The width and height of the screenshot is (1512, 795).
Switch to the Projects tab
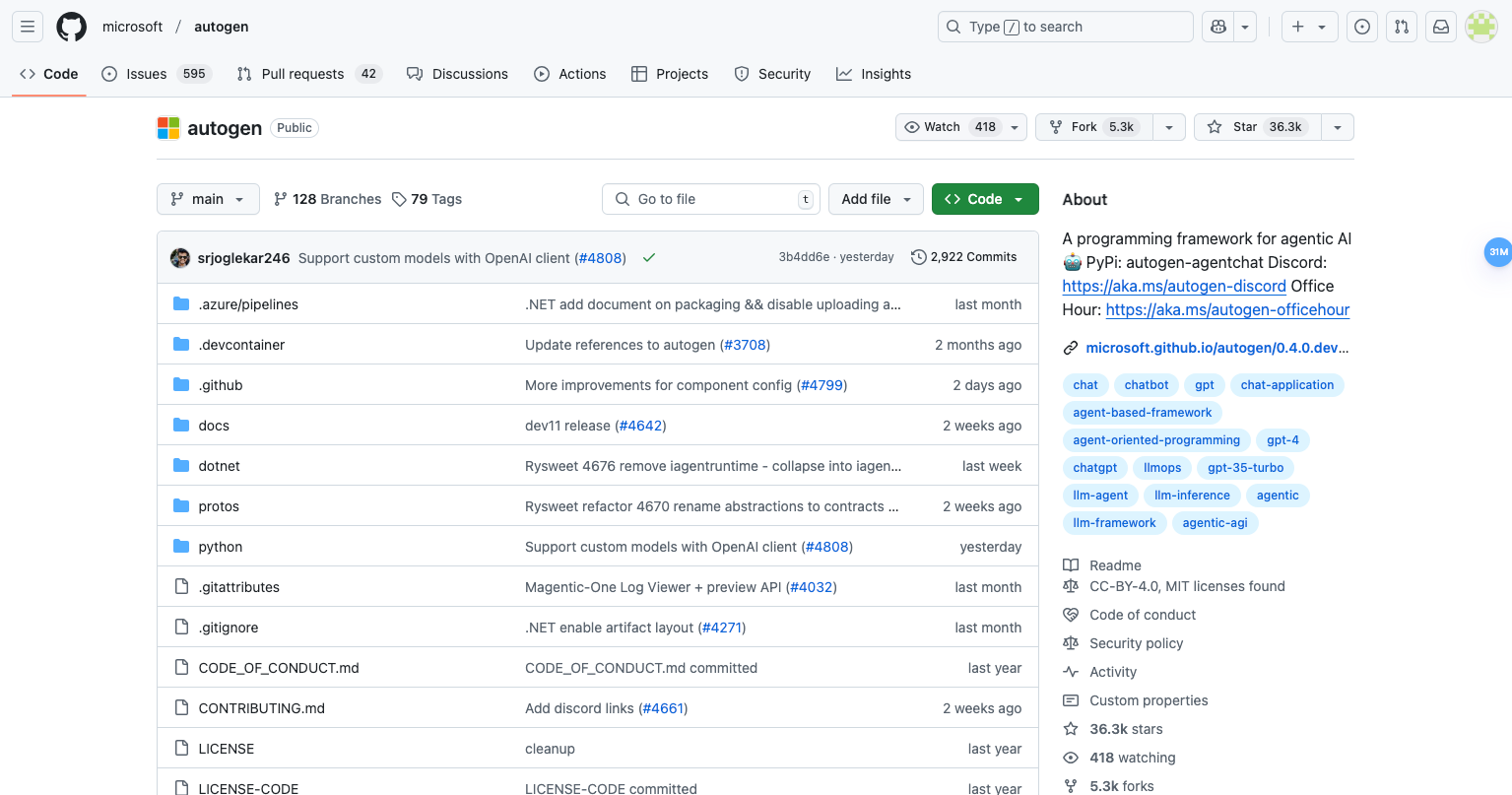[670, 74]
